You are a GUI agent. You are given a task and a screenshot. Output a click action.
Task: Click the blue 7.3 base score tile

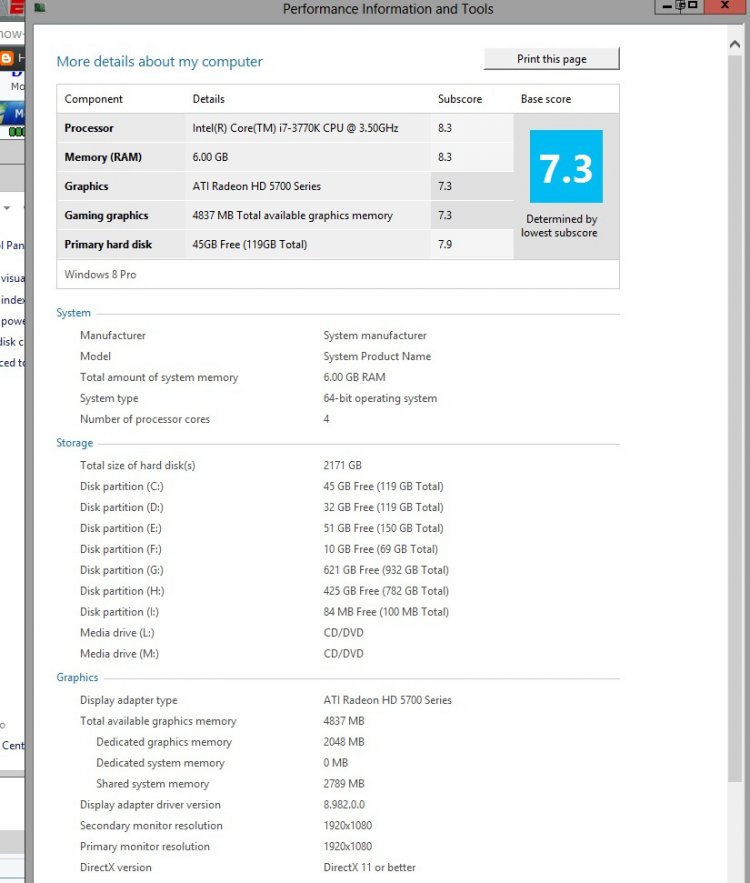566,167
